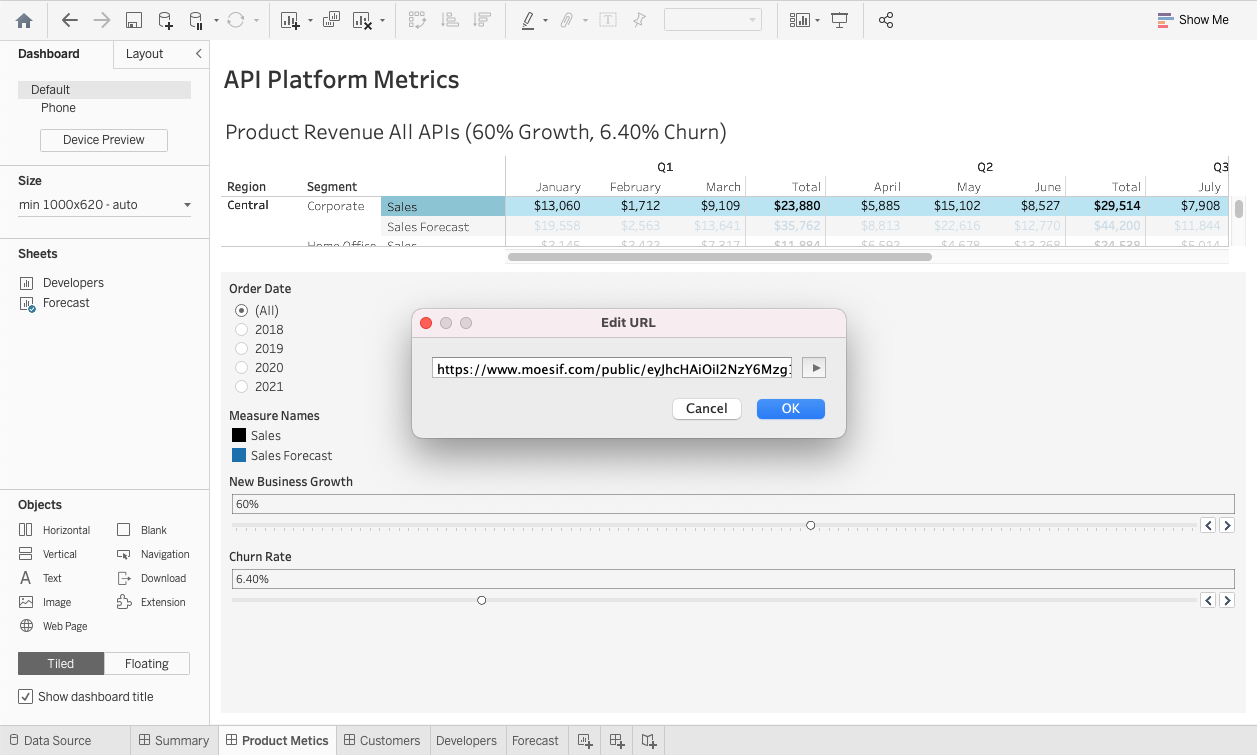Click the new dashboard tab icon
1257x755 pixels.
click(x=617, y=741)
